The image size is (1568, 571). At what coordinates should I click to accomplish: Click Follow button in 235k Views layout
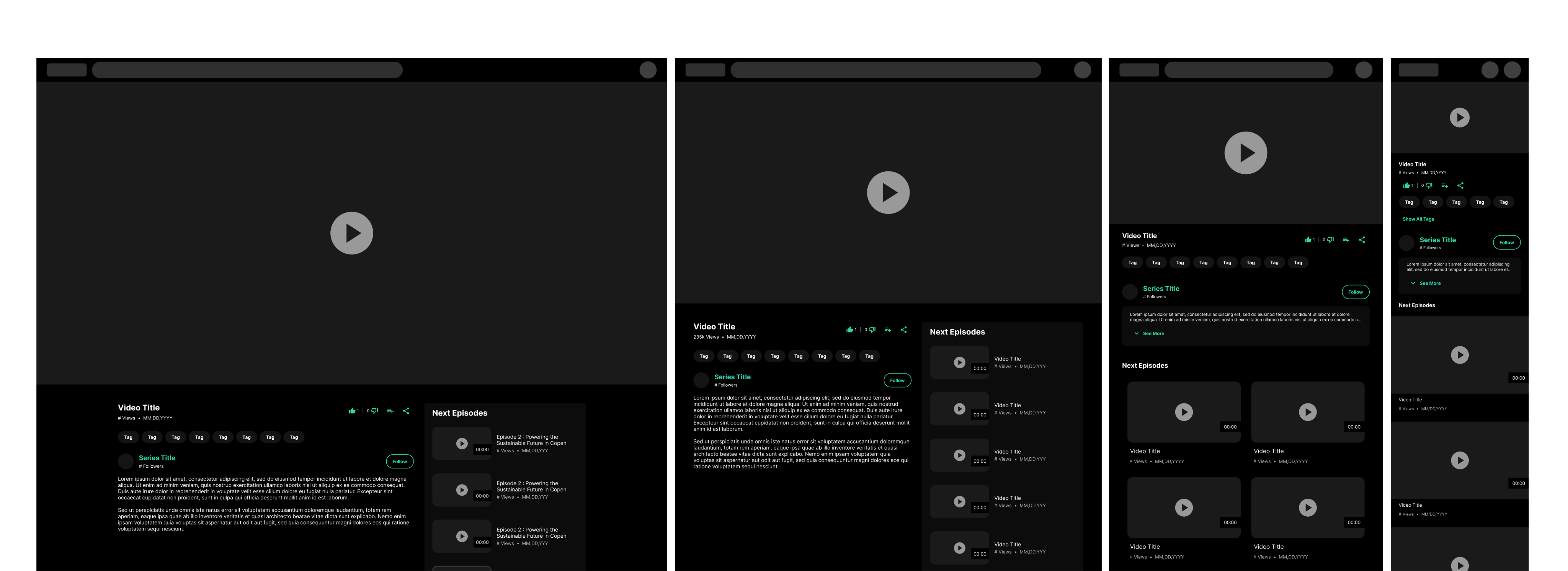[x=897, y=380]
